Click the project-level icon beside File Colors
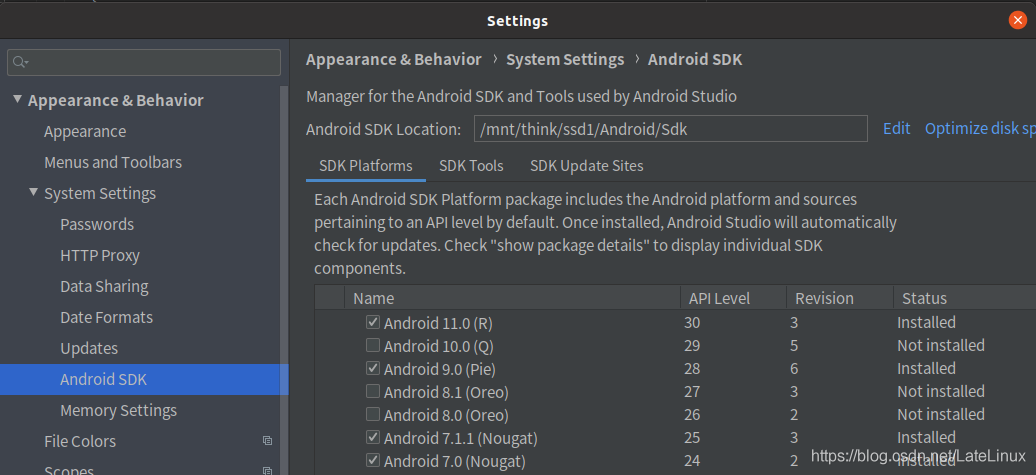 point(267,441)
